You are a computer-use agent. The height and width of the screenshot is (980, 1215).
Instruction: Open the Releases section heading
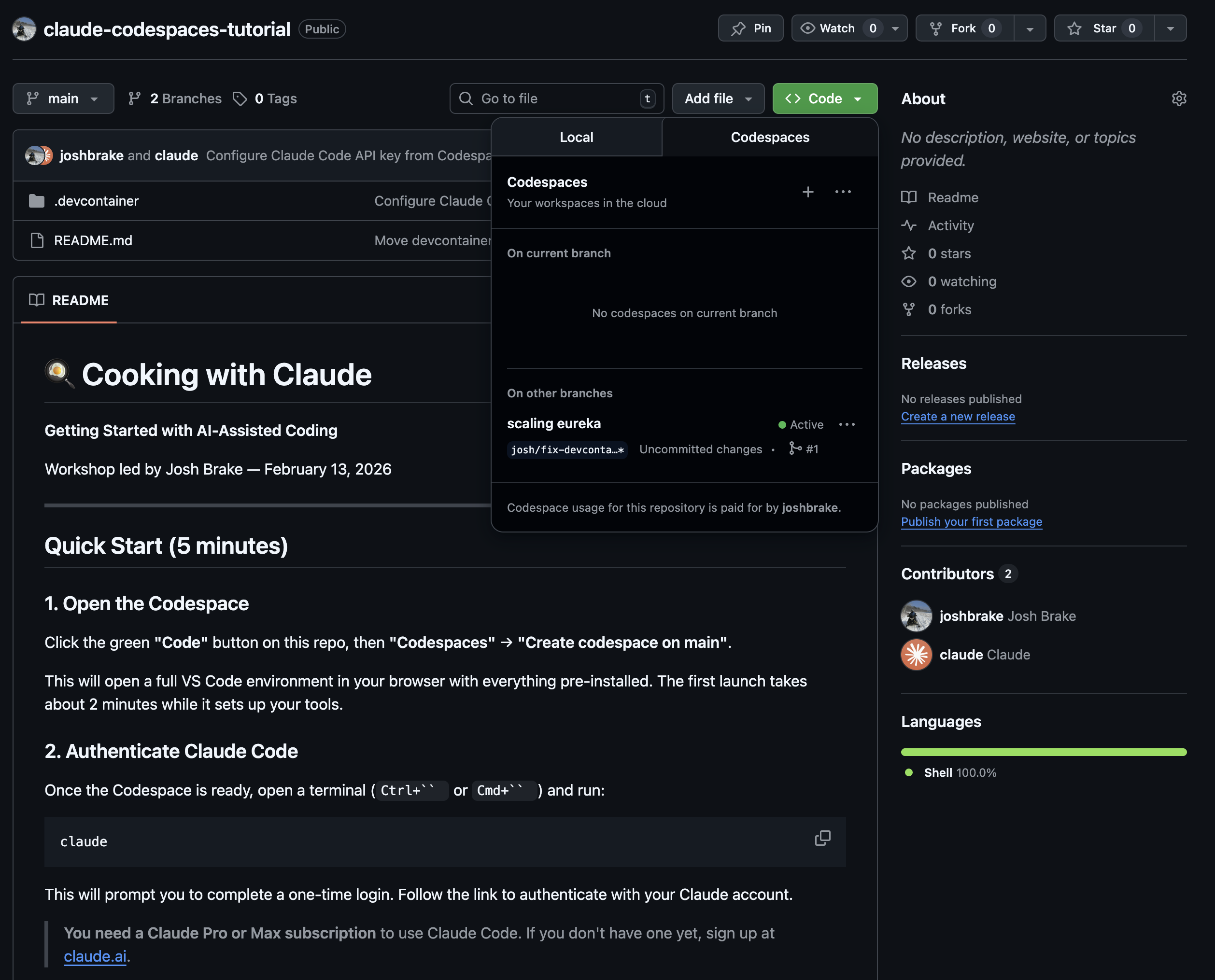tap(934, 364)
